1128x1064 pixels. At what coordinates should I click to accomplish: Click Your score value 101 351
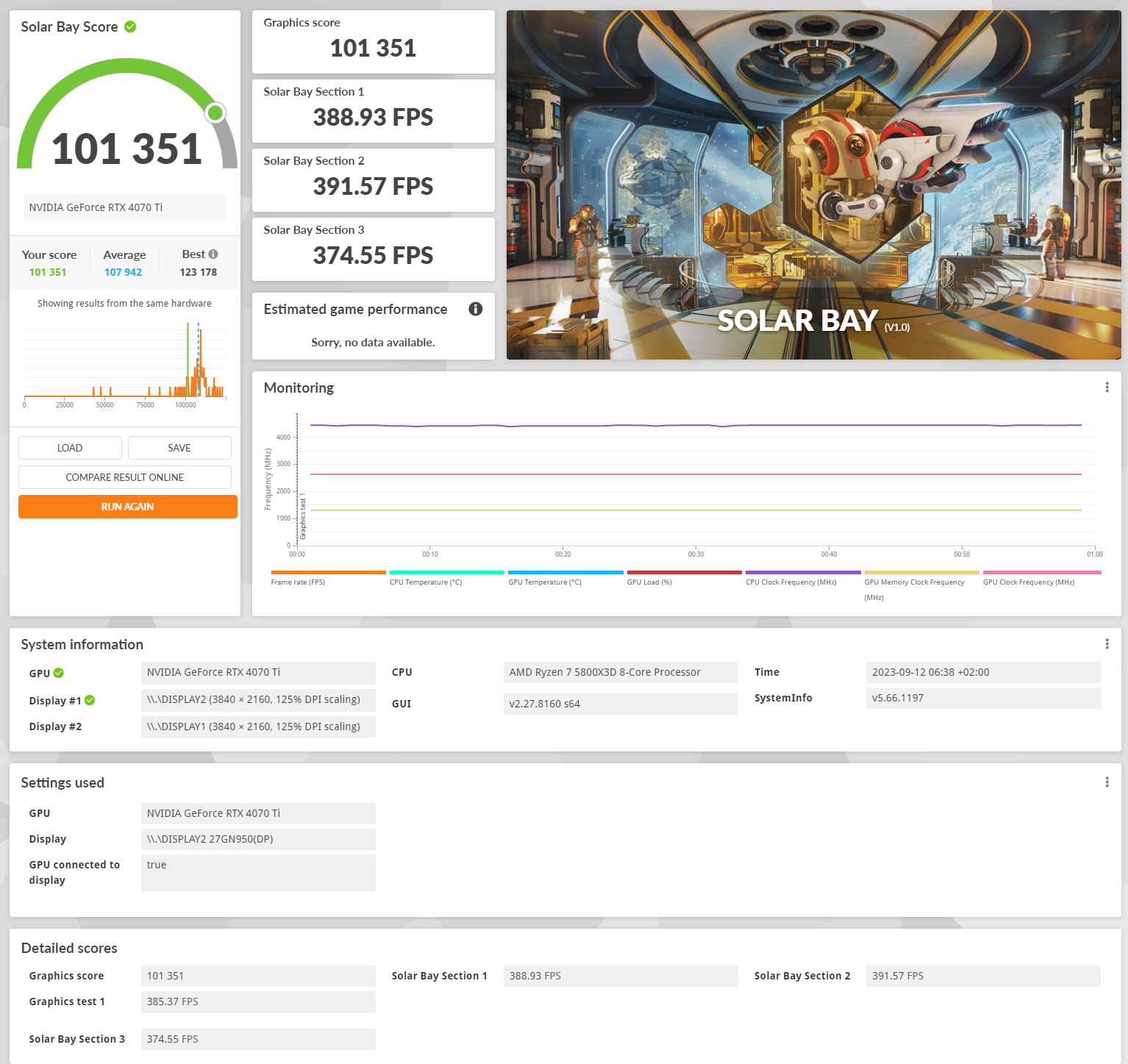click(x=48, y=272)
